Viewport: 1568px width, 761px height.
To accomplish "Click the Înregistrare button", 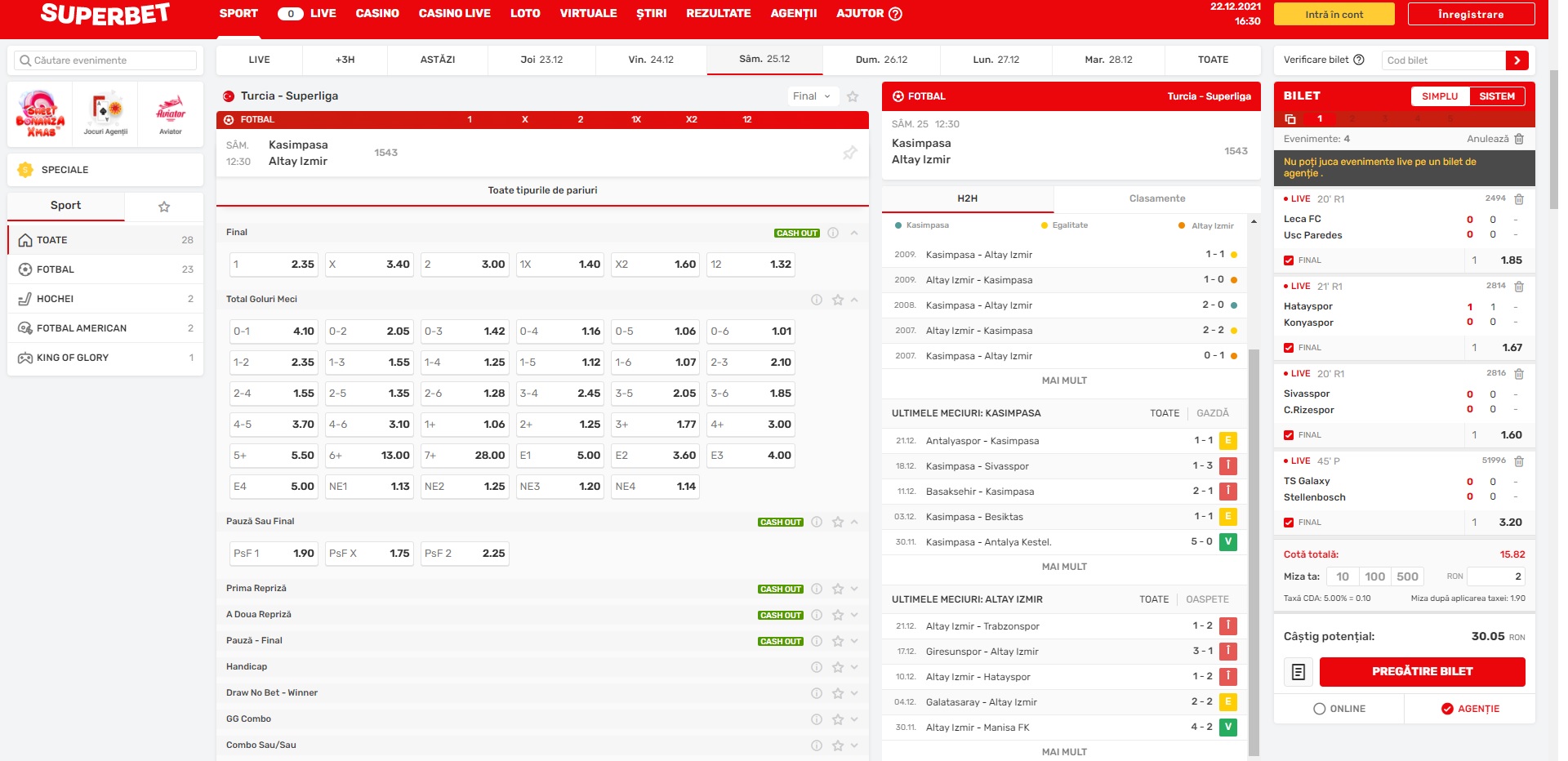I will (1471, 14).
